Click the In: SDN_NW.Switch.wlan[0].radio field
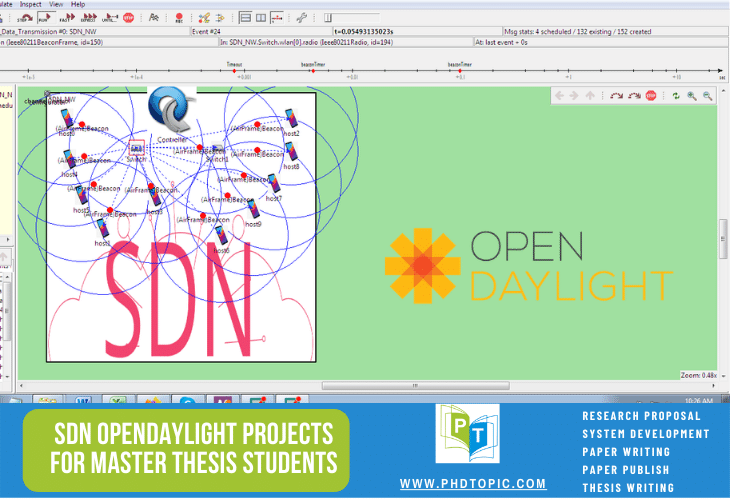730x500 pixels. 346,42
